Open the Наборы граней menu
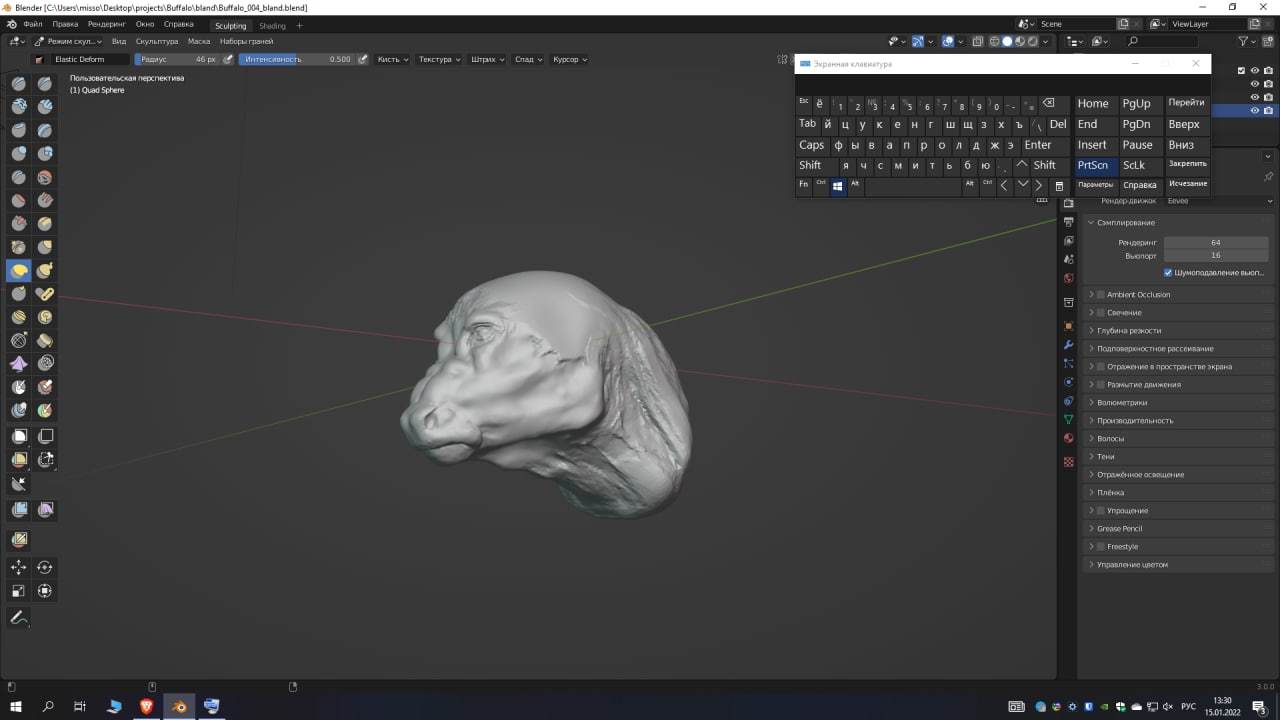This screenshot has width=1280, height=720. (x=246, y=41)
